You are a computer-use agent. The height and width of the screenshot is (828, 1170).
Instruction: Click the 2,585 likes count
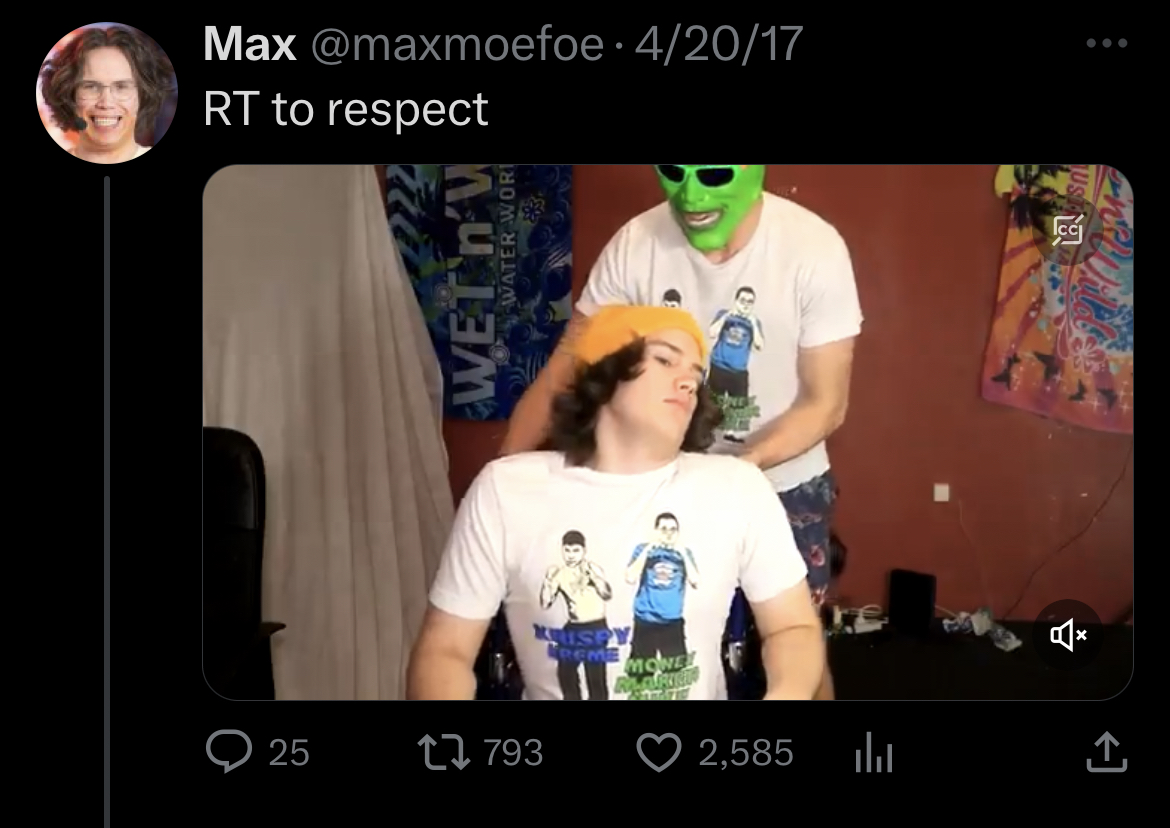[745, 752]
